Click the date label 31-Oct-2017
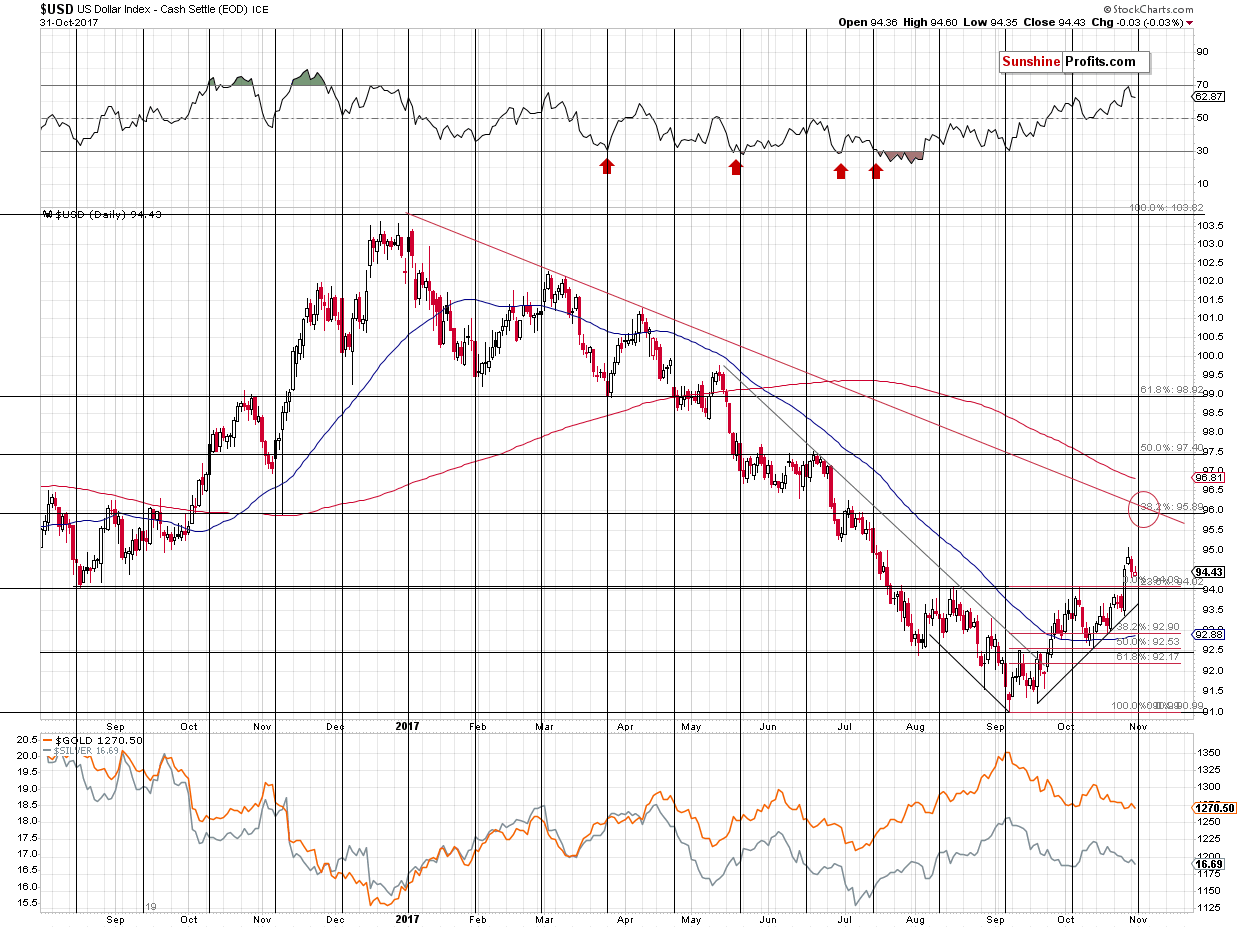This screenshot has width=1240, height=928. coord(69,22)
